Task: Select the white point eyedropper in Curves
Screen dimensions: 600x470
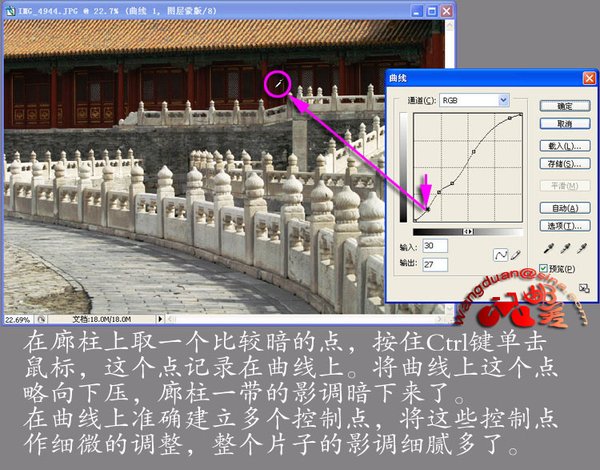Action: coord(580,247)
